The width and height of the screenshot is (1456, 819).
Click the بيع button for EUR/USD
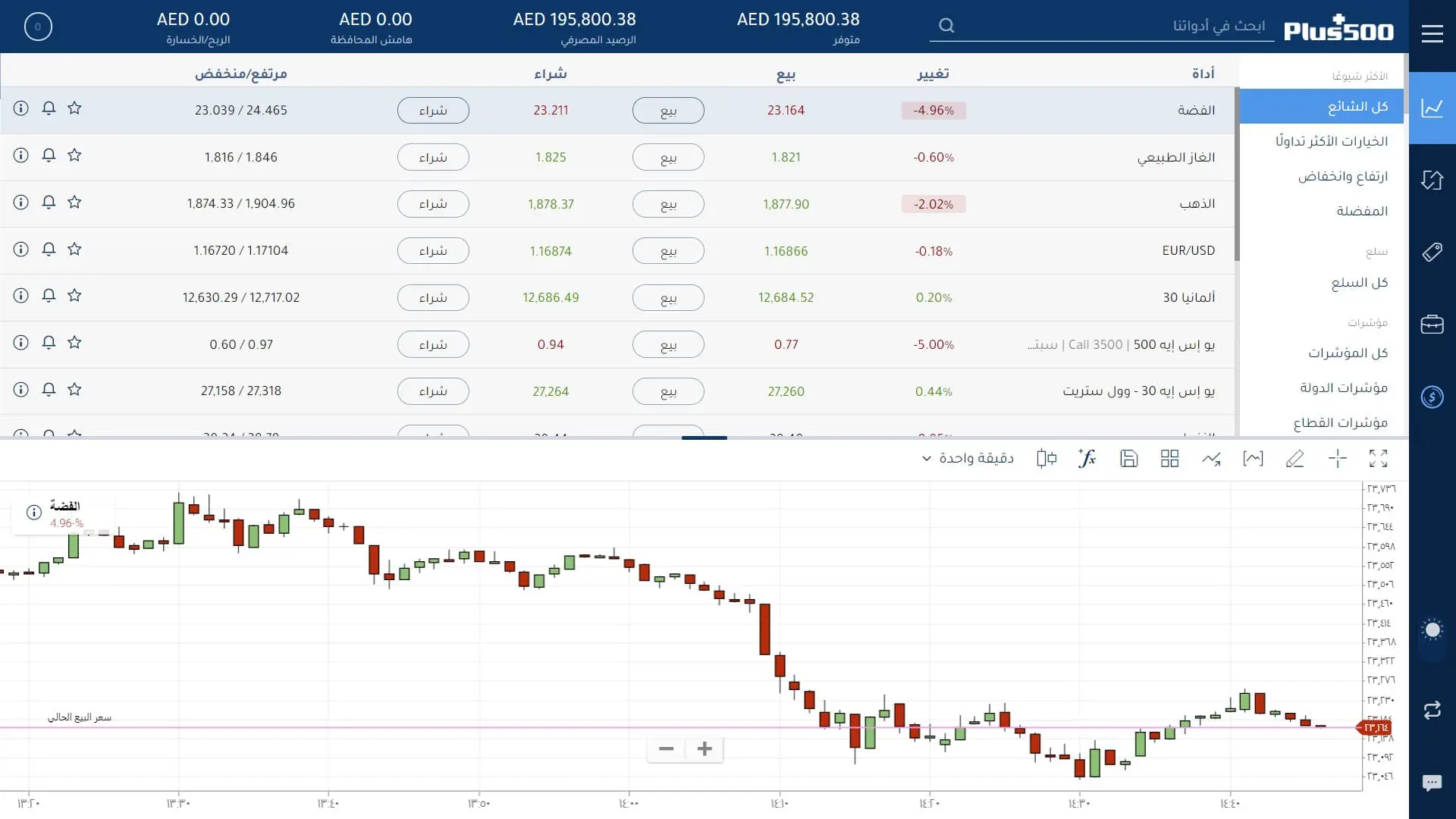[x=668, y=250]
